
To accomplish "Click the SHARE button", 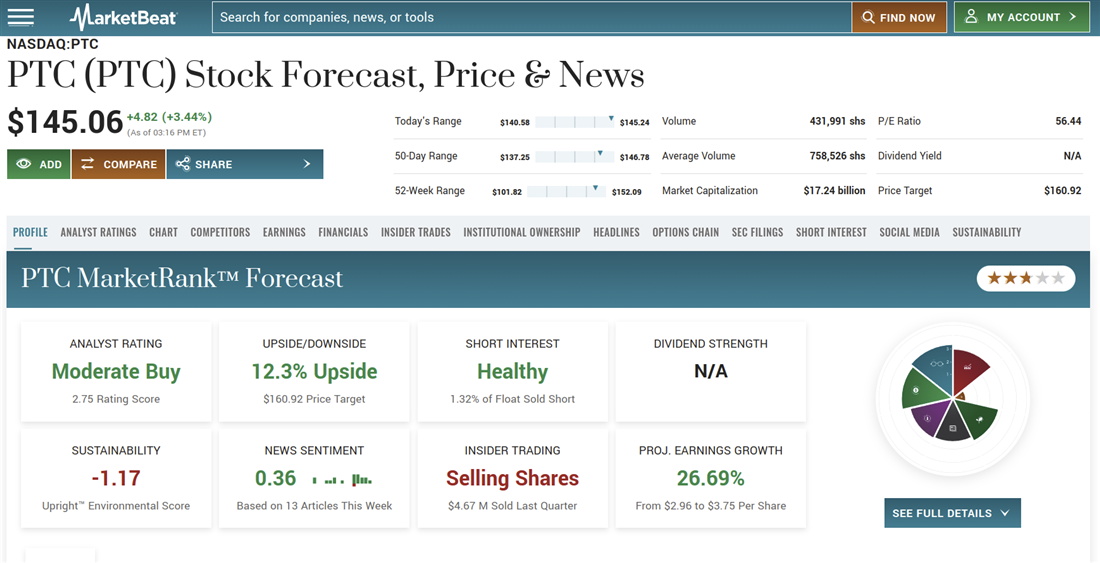I will 245,164.
